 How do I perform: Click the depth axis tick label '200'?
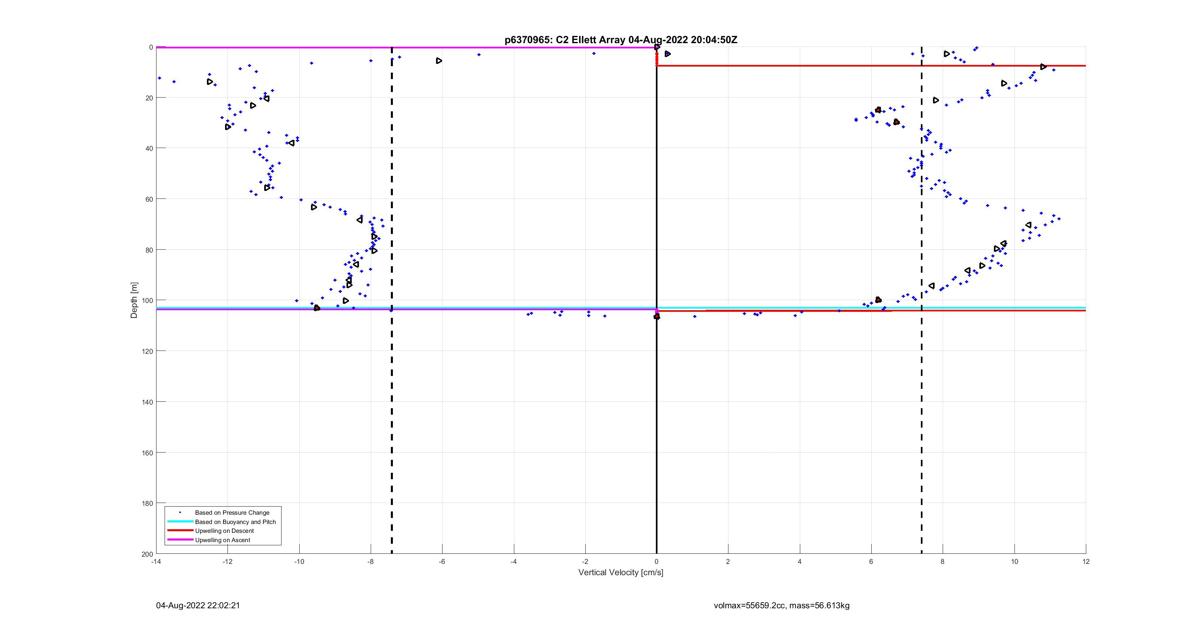[146, 554]
